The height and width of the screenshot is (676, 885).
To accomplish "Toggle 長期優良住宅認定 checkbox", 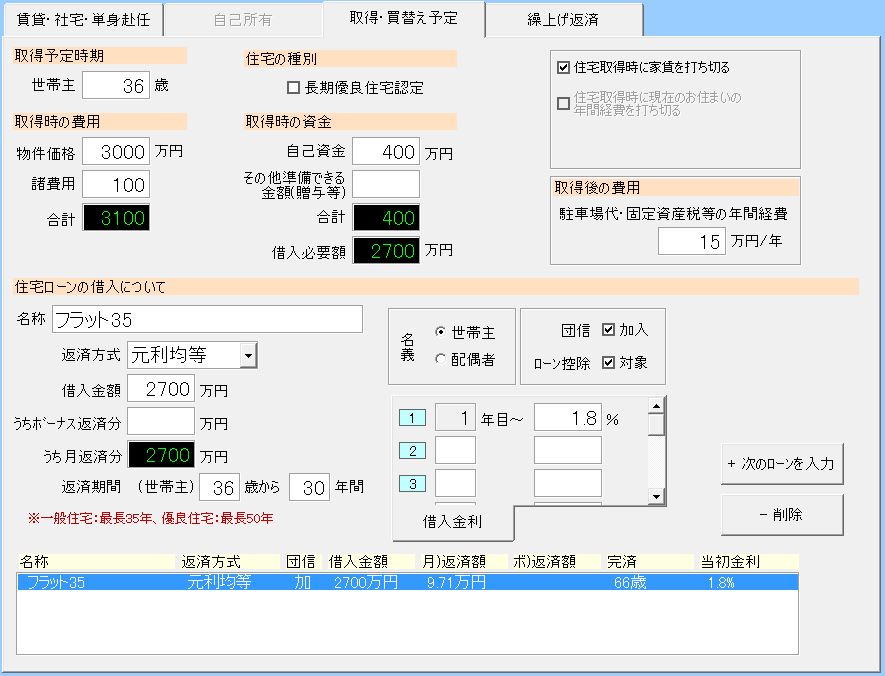I will (294, 88).
